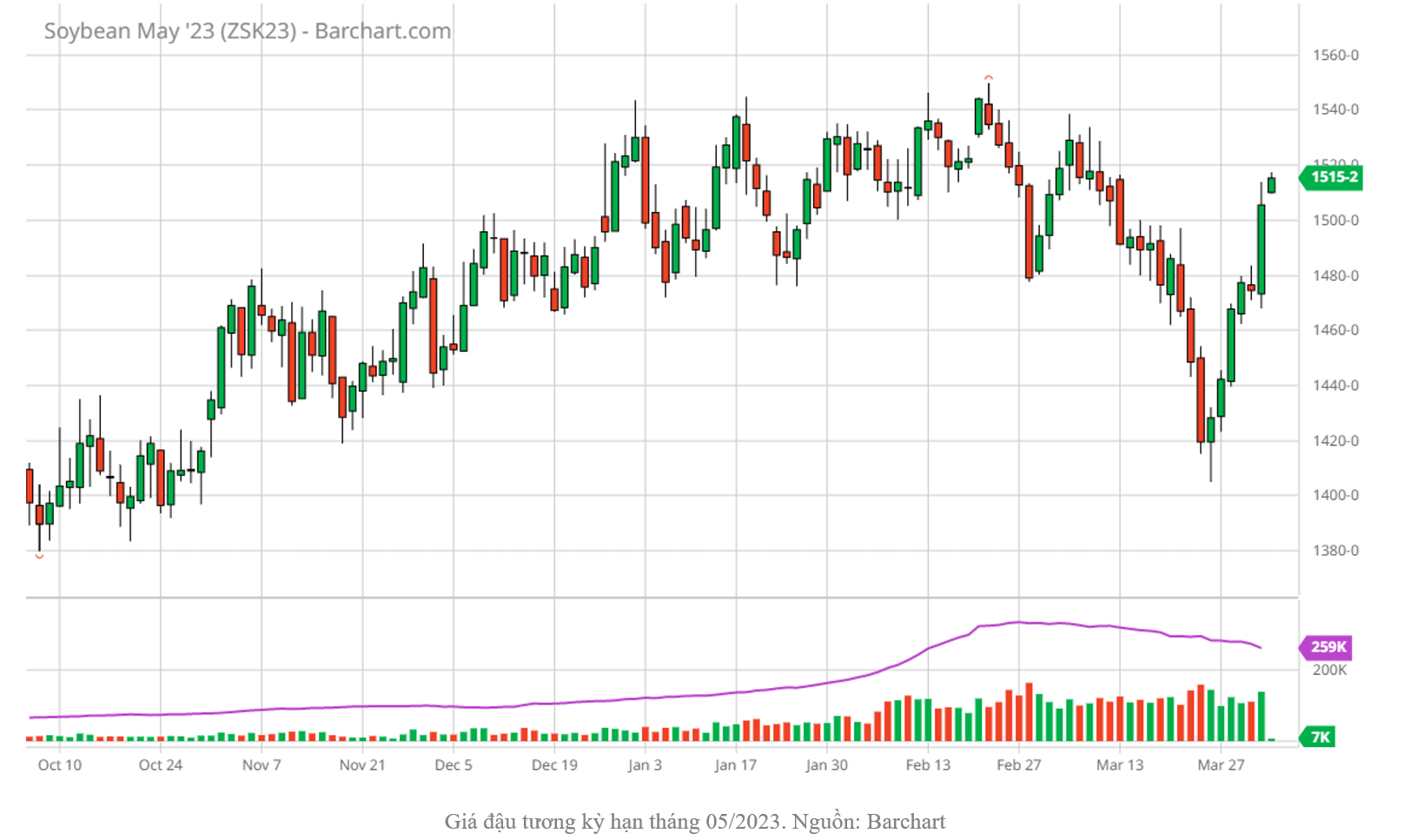Click the 1480-0 price axis label

point(1335,276)
